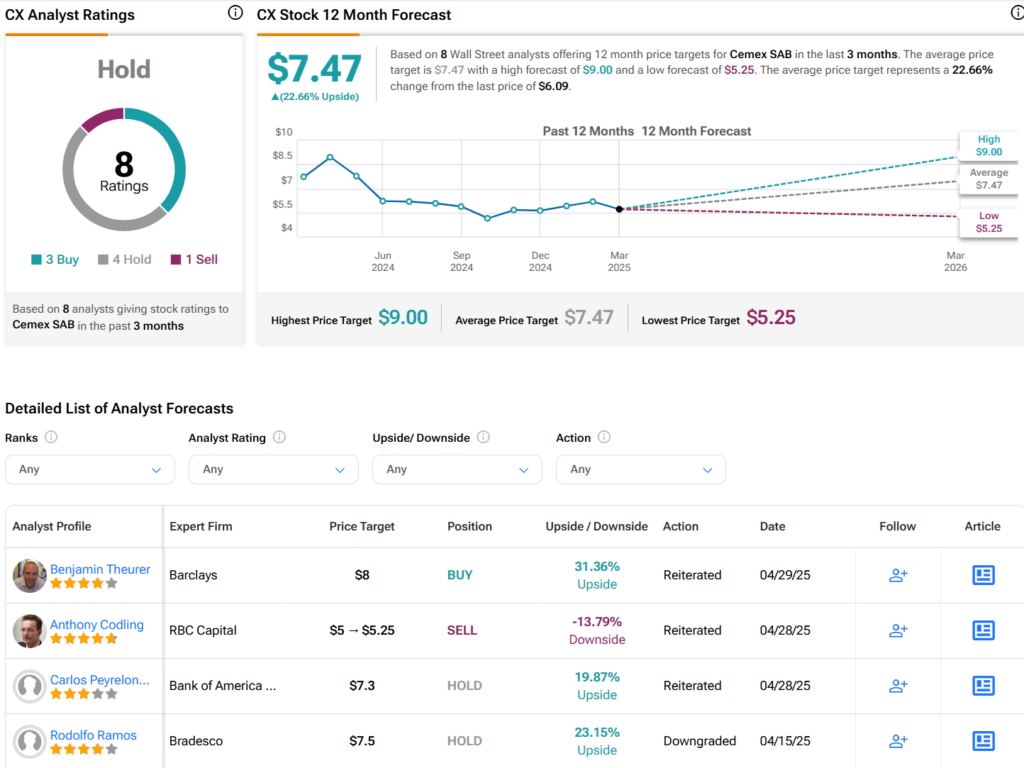Open article icon for Bank of America row
The width and height of the screenshot is (1024, 768).
[x=983, y=686]
